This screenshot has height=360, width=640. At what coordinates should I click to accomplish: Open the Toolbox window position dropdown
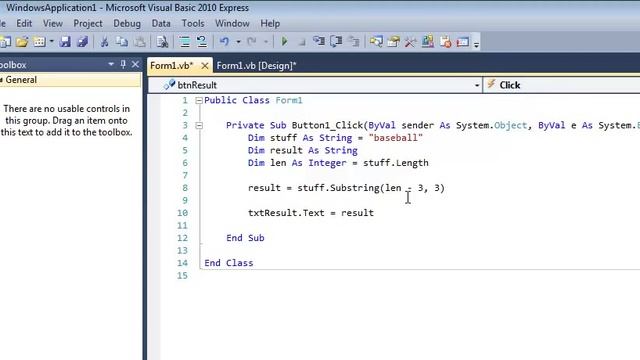pyautogui.click(x=111, y=64)
